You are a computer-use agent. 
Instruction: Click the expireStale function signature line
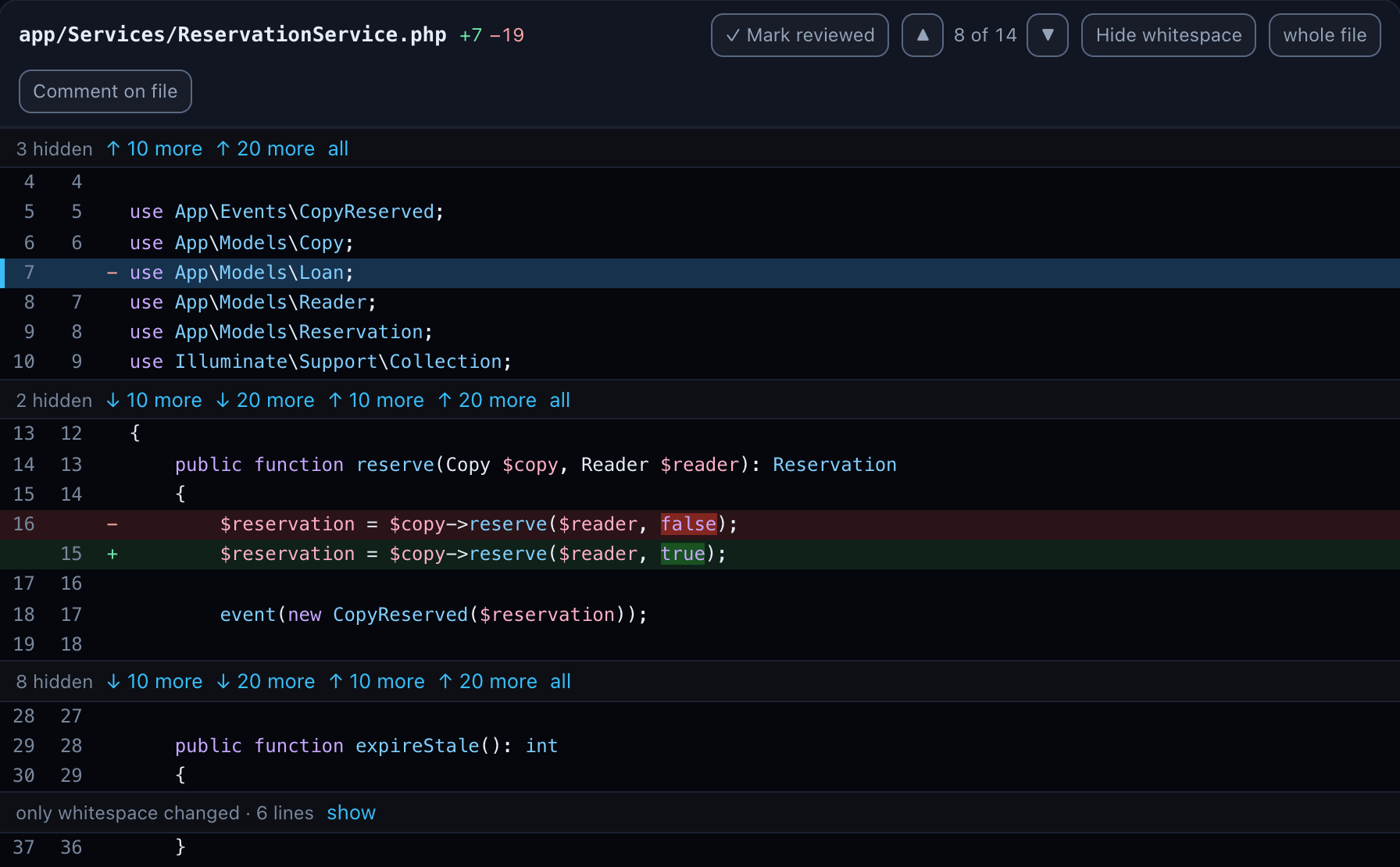tap(700, 746)
